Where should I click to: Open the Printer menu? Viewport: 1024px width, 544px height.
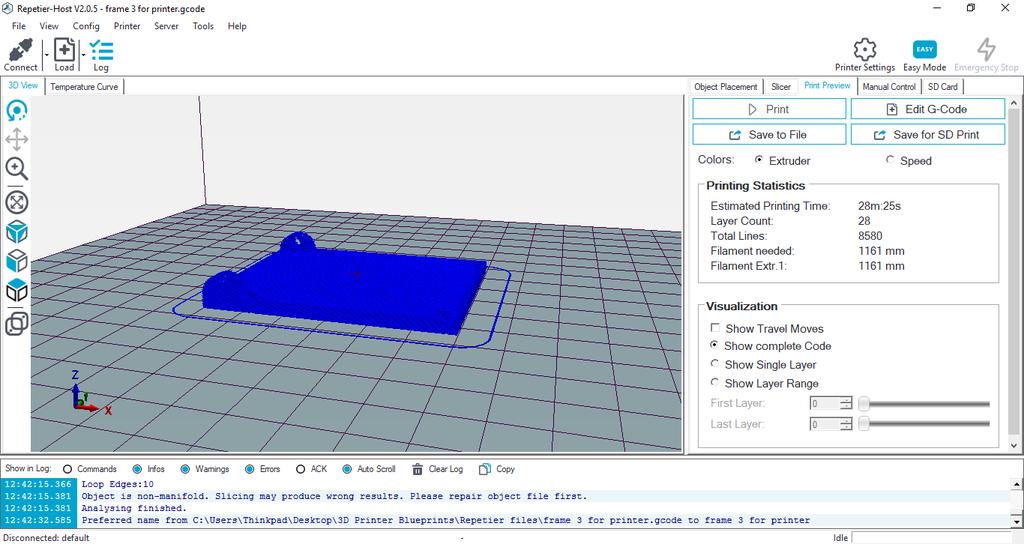(127, 26)
